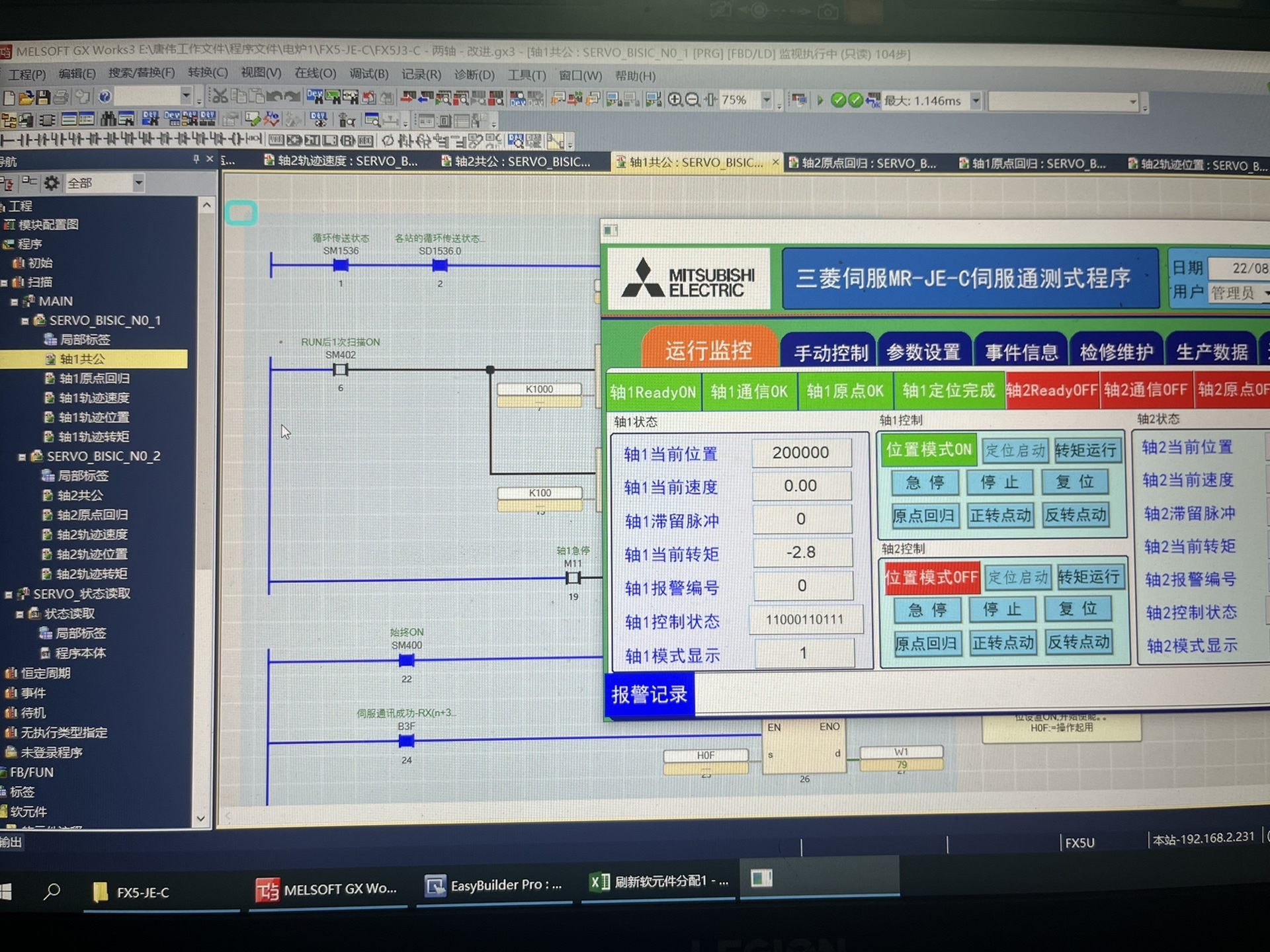Click the settings gear in navigation panel
1270x952 pixels.
coord(52,182)
